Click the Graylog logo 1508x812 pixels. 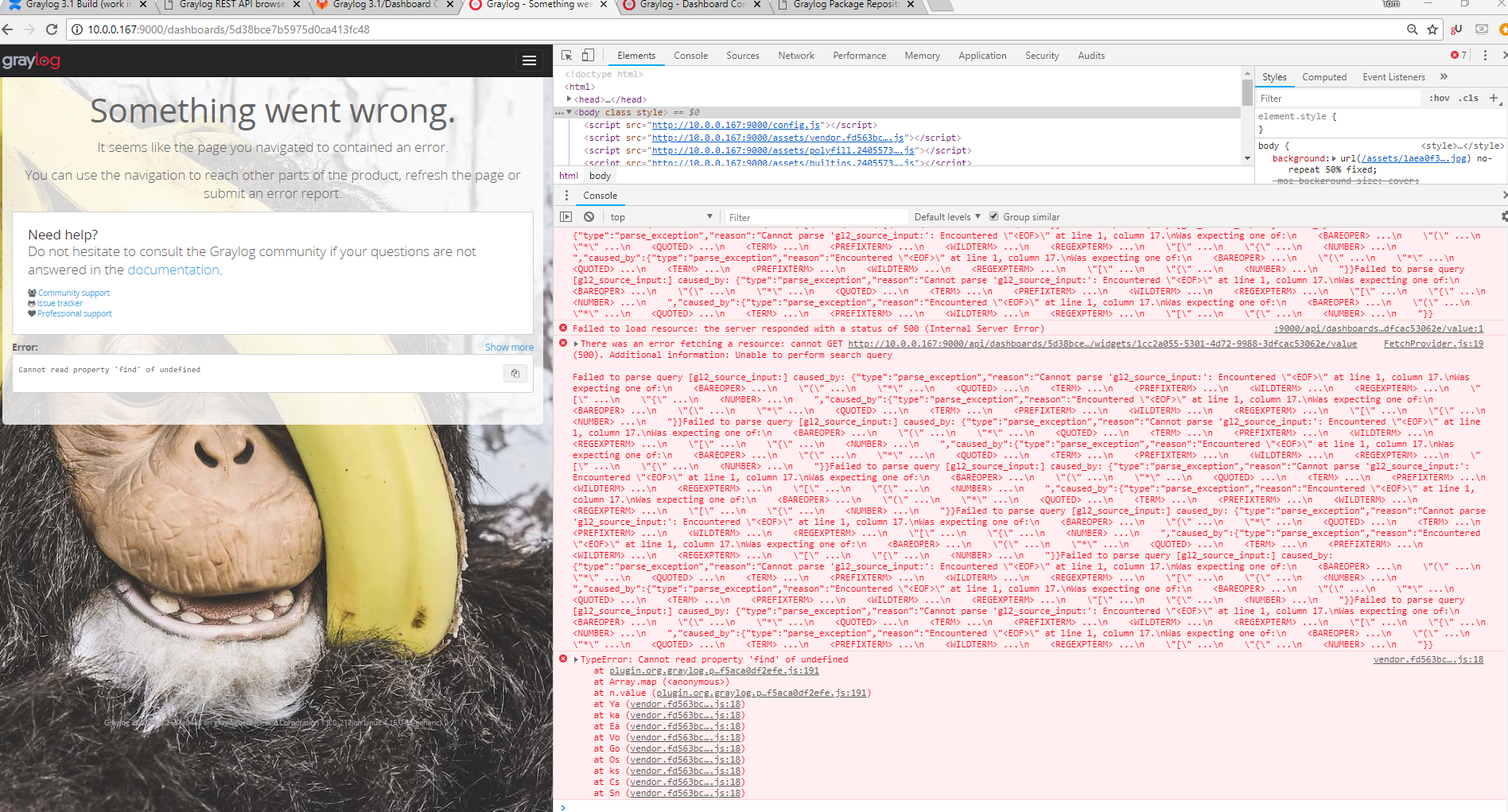[31, 61]
